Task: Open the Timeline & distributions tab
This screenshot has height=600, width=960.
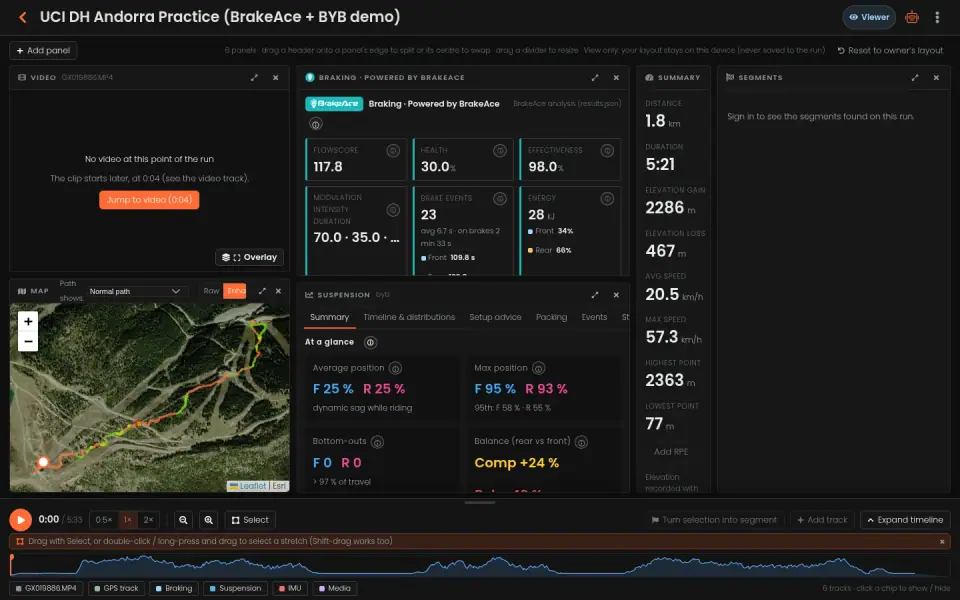Action: tap(409, 317)
